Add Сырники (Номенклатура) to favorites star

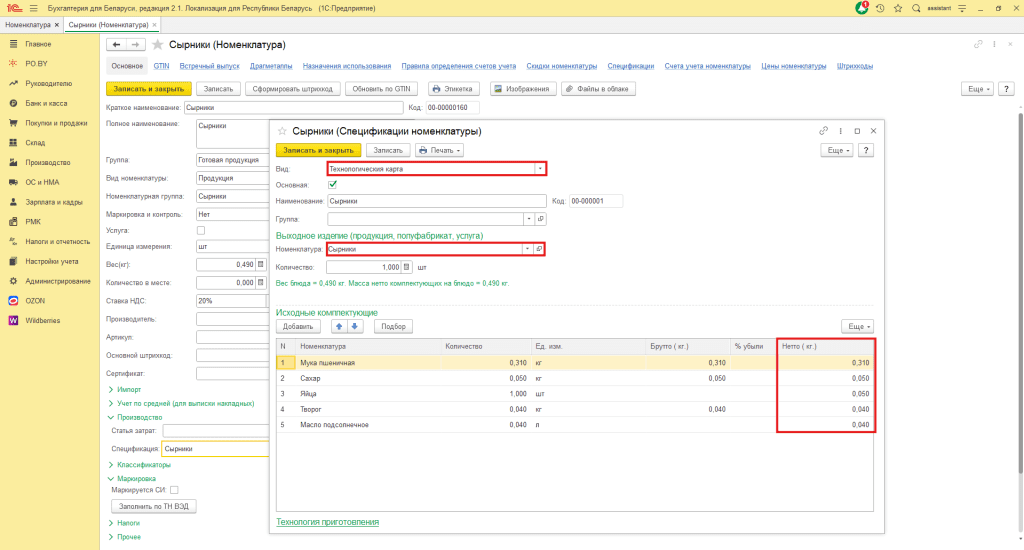pyautogui.click(x=157, y=44)
